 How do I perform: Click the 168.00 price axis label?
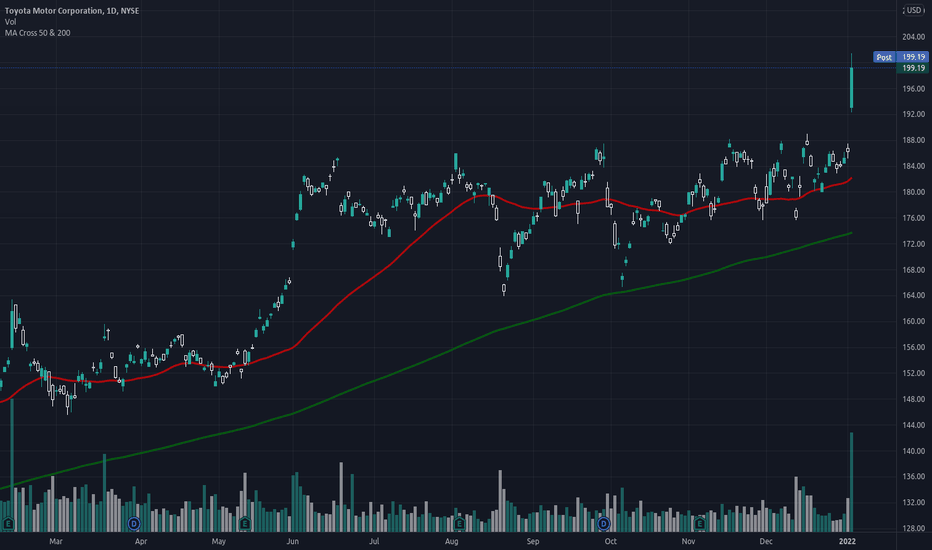914,270
